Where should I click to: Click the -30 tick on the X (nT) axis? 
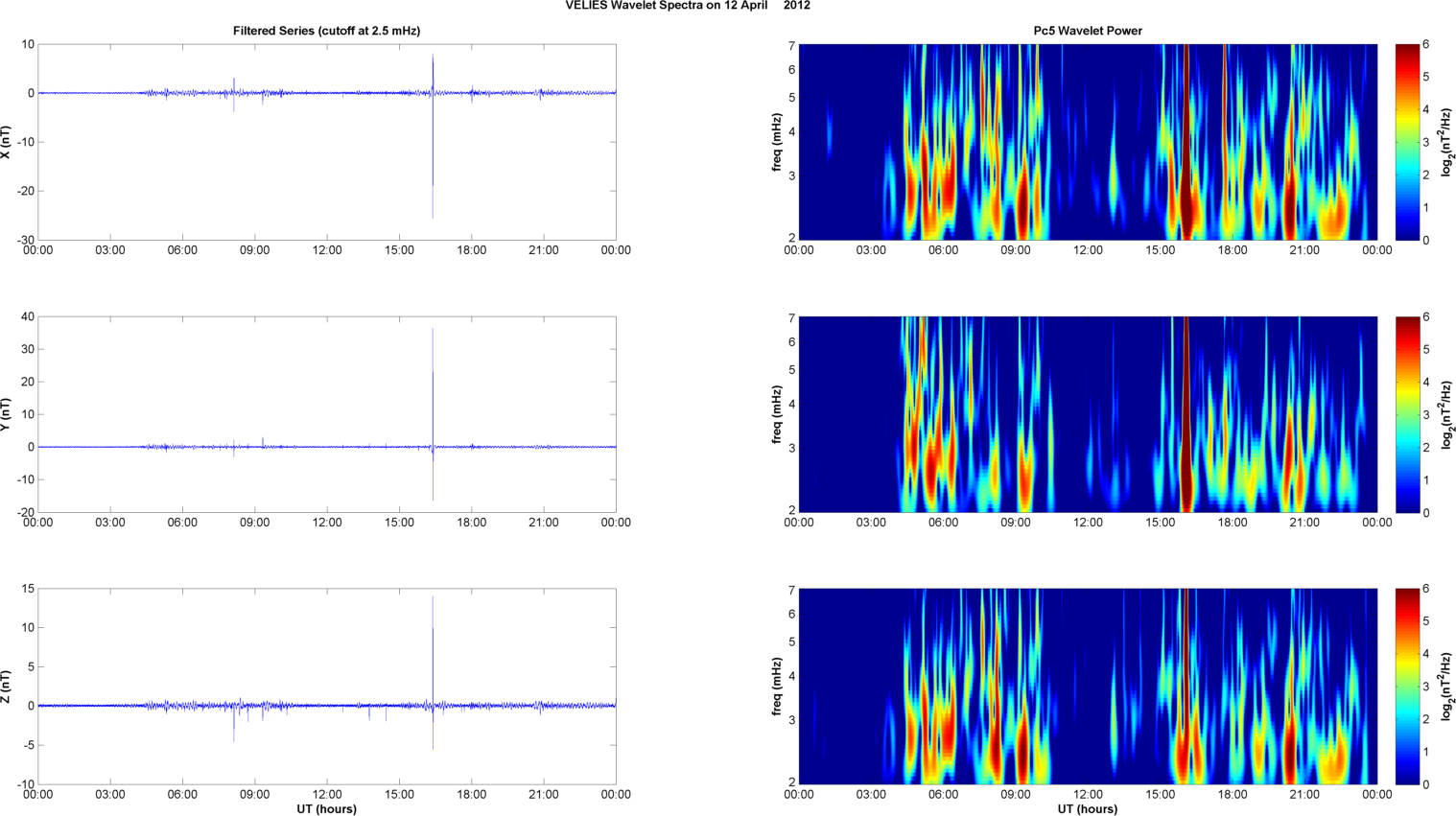[26, 240]
